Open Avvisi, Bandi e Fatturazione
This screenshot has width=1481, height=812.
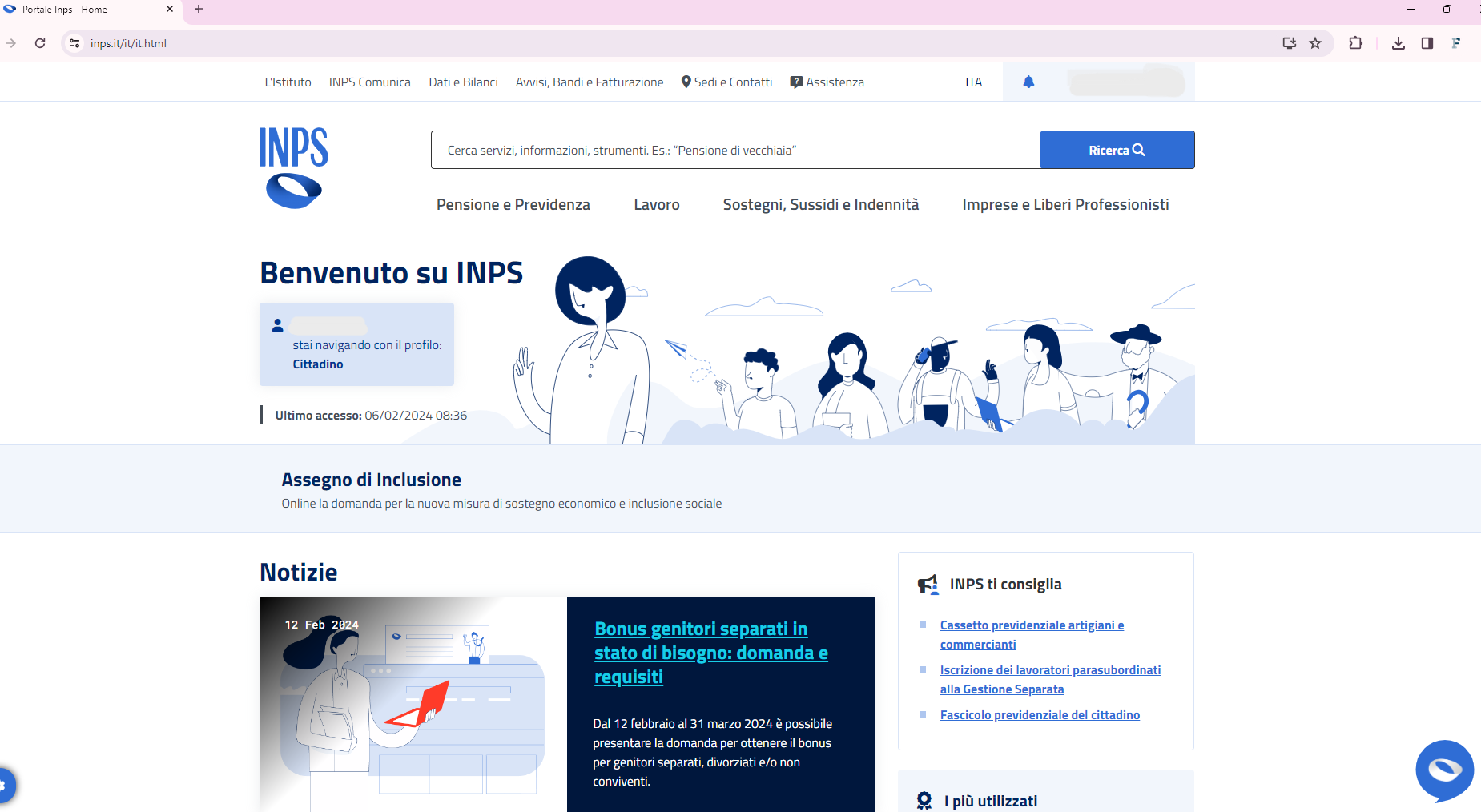(590, 82)
